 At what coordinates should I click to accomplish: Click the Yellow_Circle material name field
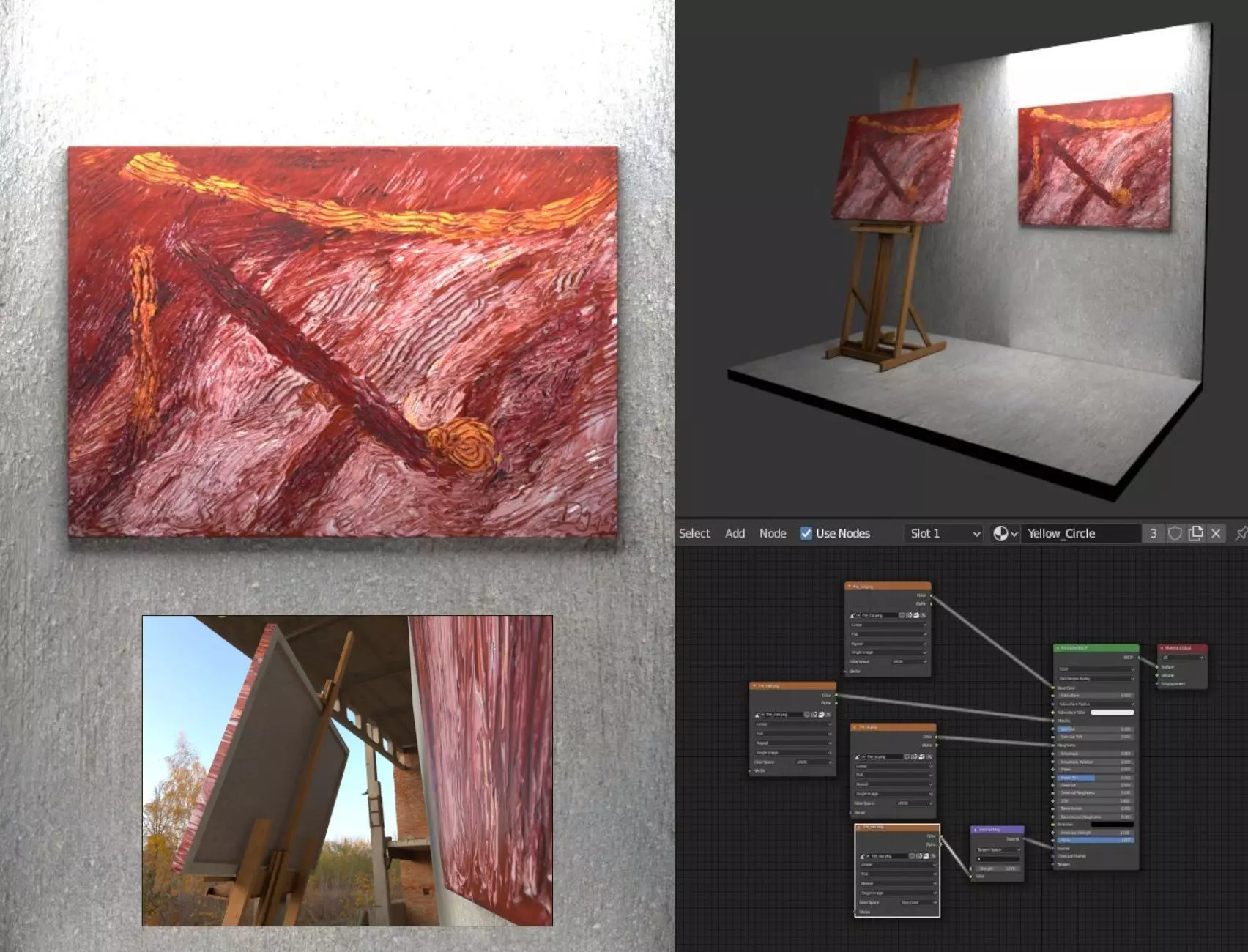click(1082, 533)
